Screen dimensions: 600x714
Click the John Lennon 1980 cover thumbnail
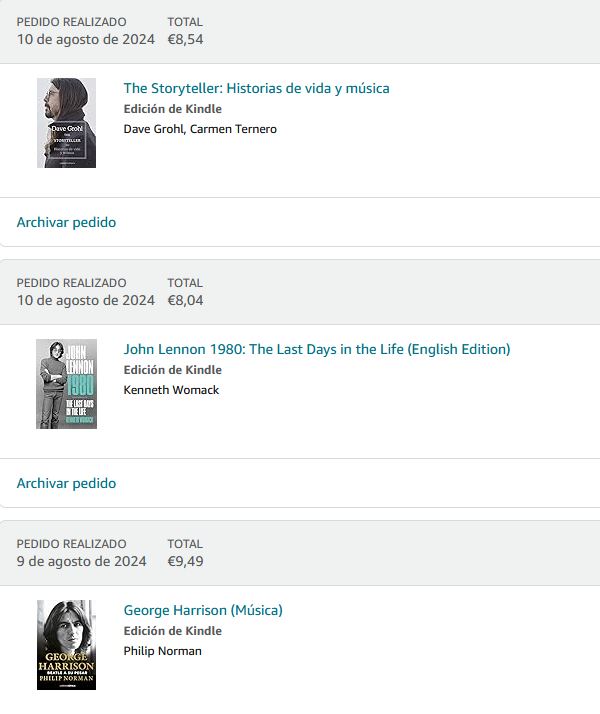[x=66, y=384]
